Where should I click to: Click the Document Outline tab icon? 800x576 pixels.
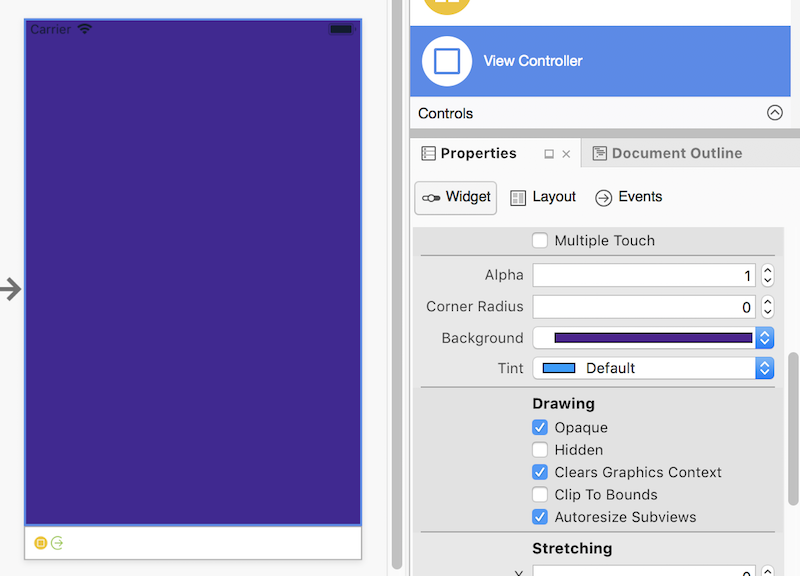click(599, 153)
